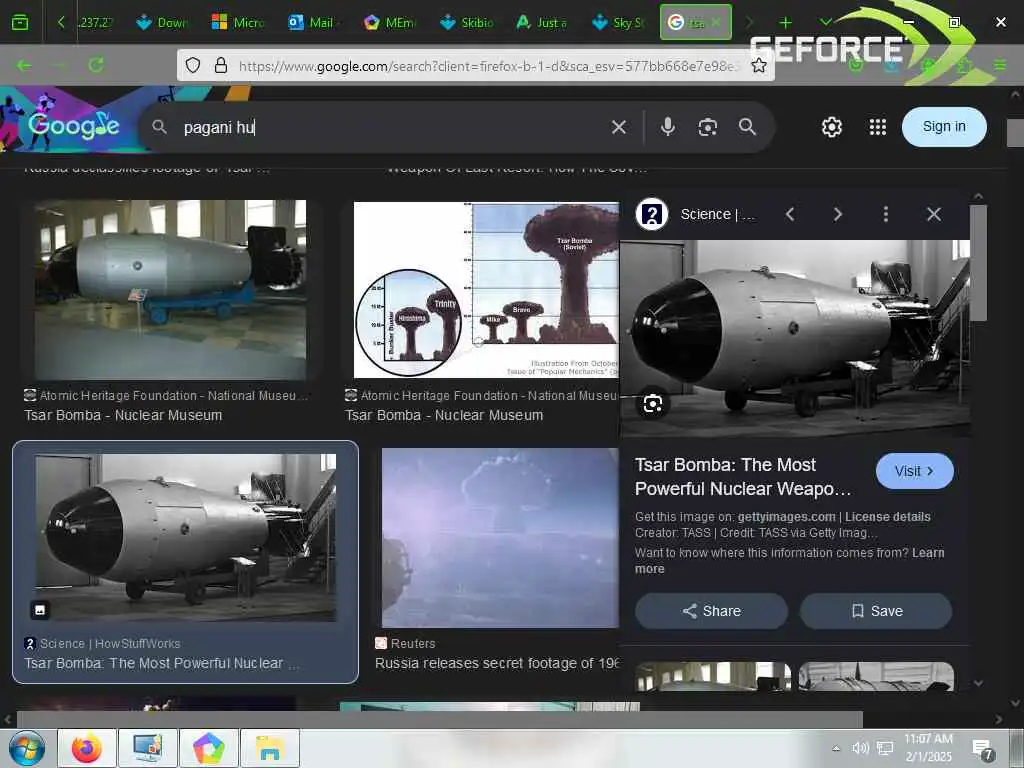Click the Sign in button
Screen dimensions: 1024x768
pyautogui.click(x=944, y=127)
